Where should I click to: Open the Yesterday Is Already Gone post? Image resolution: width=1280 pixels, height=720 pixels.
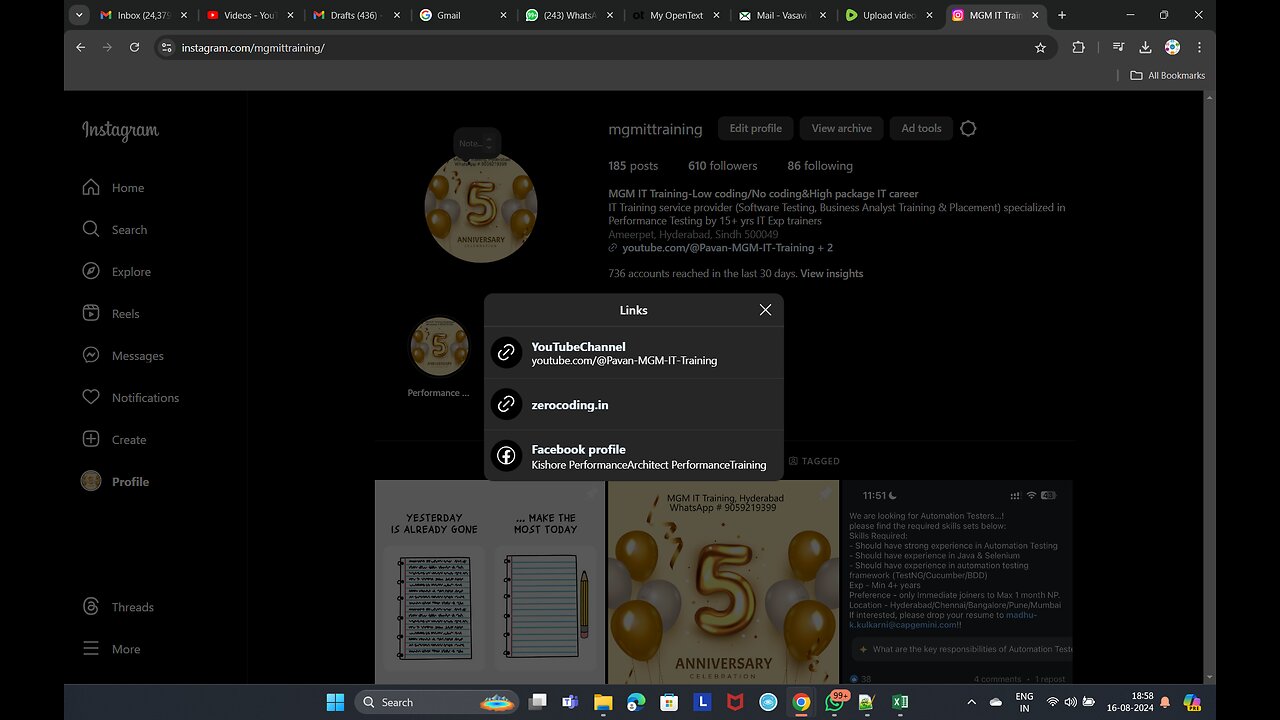490,582
